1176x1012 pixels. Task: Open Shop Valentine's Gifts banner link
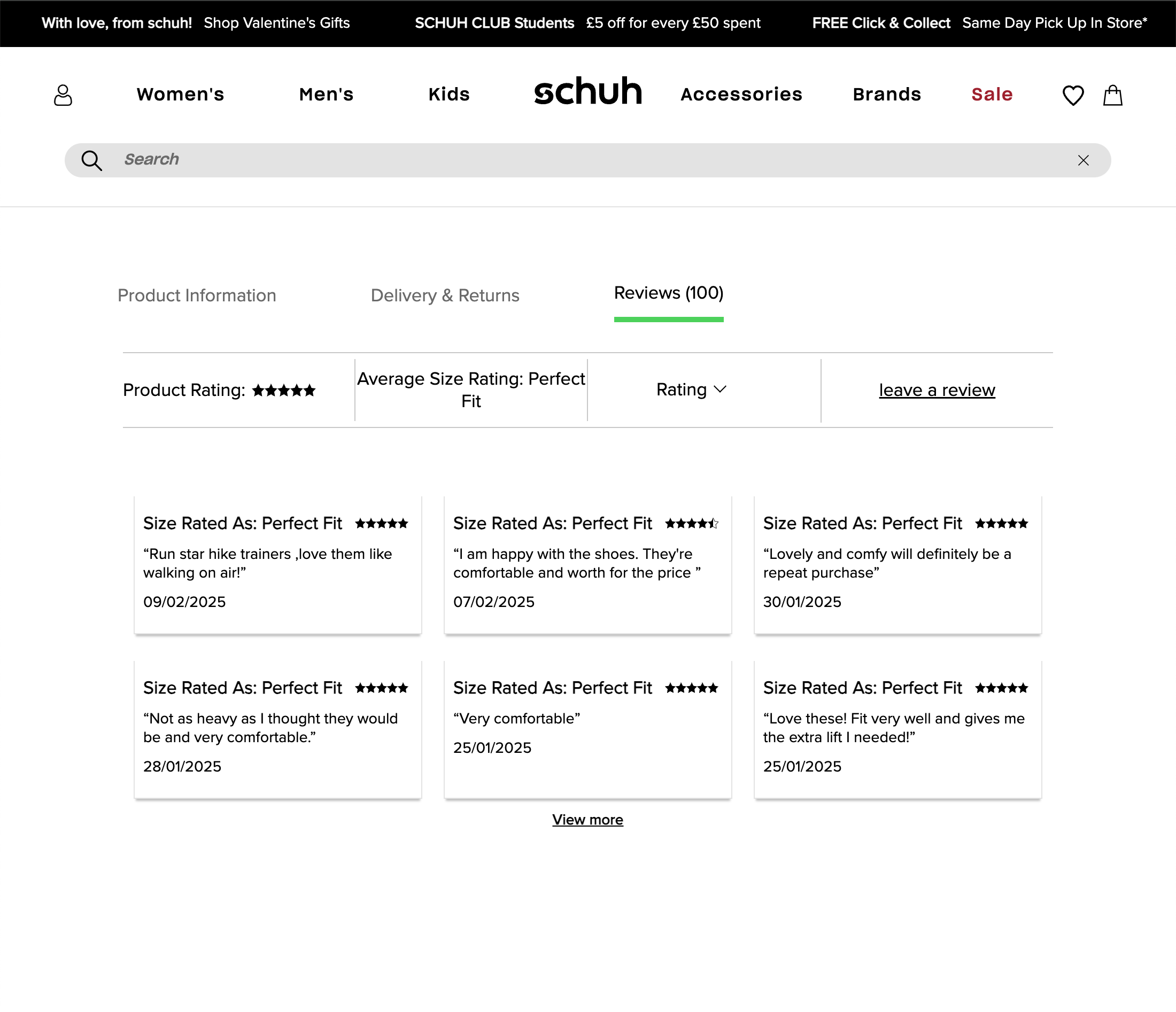tap(276, 24)
